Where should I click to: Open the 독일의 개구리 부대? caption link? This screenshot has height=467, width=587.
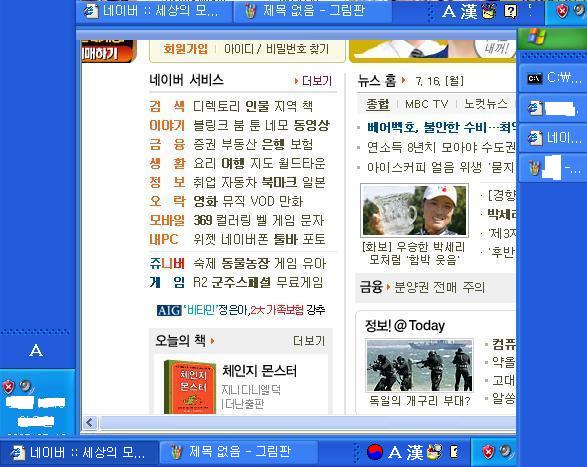tap(419, 401)
